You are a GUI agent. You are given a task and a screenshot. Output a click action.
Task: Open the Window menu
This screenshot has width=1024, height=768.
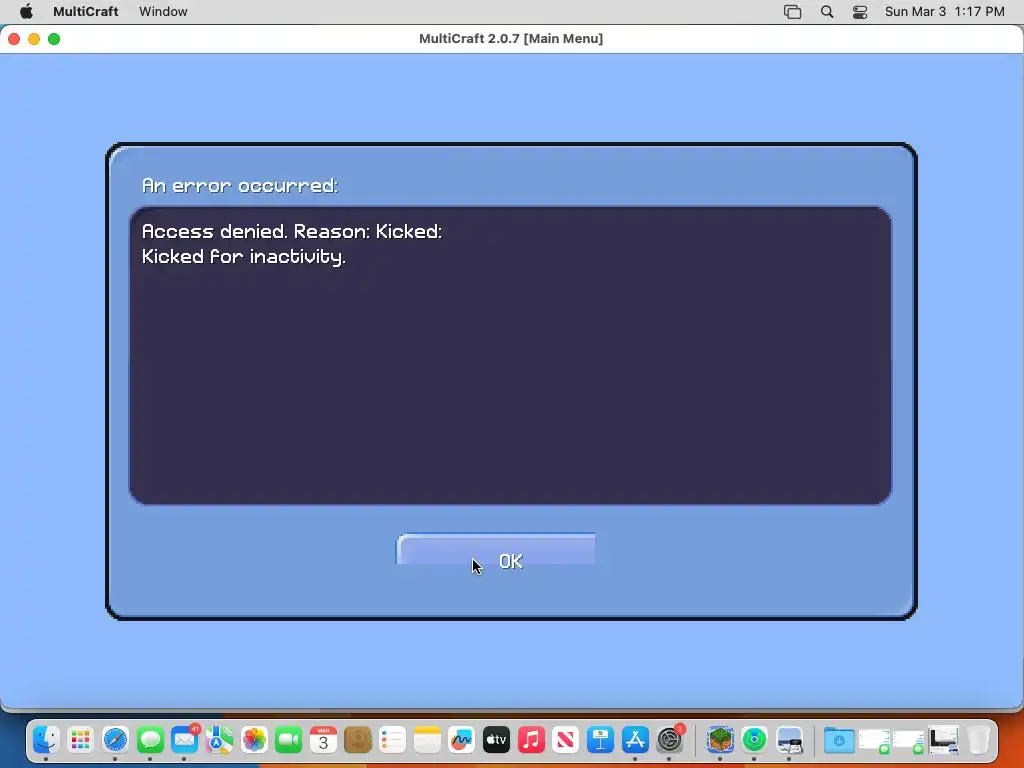pyautogui.click(x=163, y=12)
